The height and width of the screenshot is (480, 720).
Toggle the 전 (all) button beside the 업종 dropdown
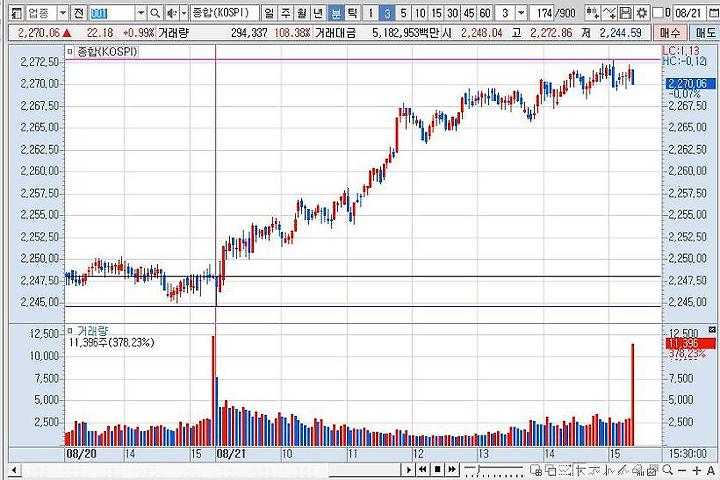tap(79, 13)
